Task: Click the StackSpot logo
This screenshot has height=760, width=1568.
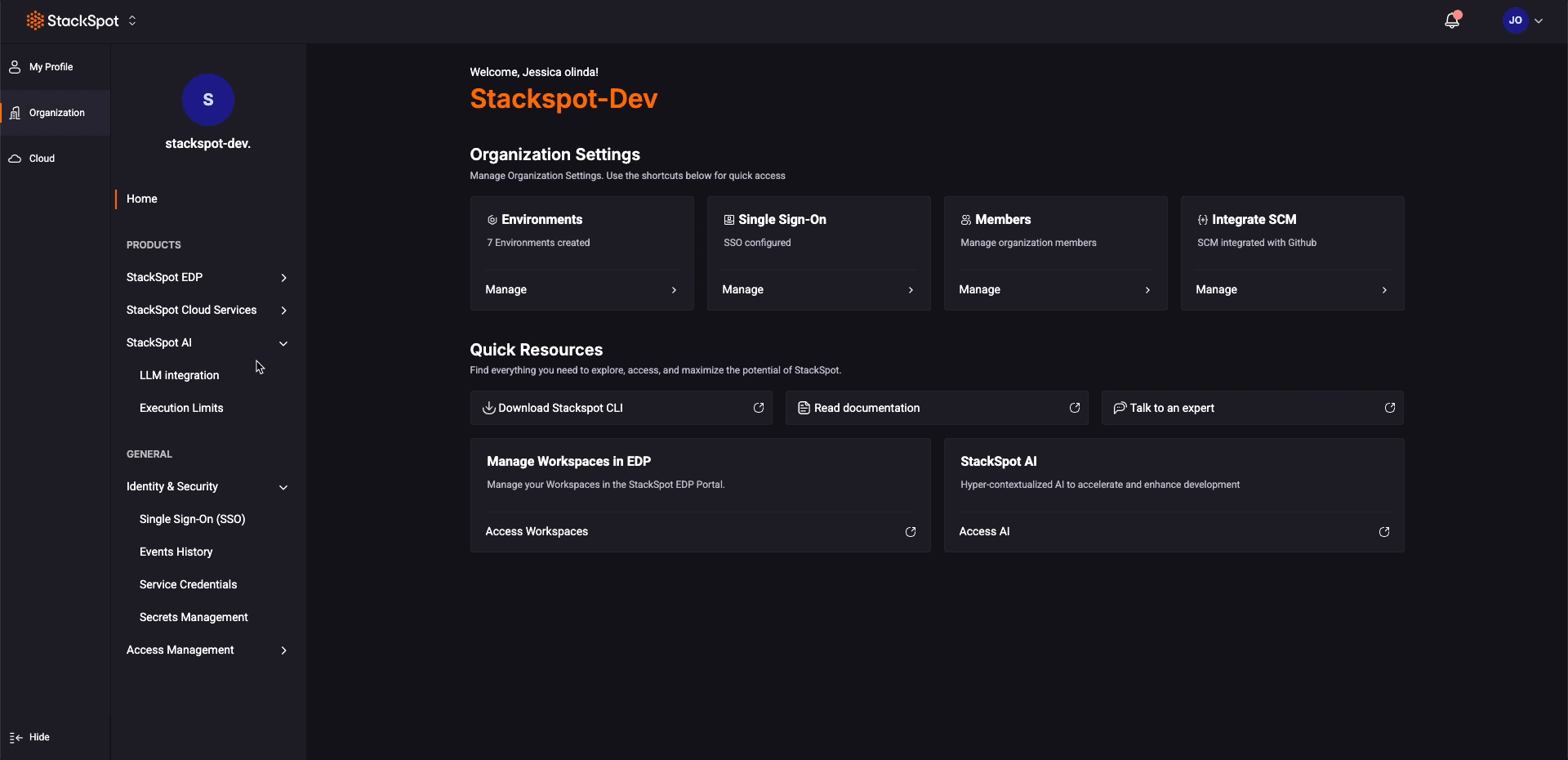Action: click(x=73, y=21)
